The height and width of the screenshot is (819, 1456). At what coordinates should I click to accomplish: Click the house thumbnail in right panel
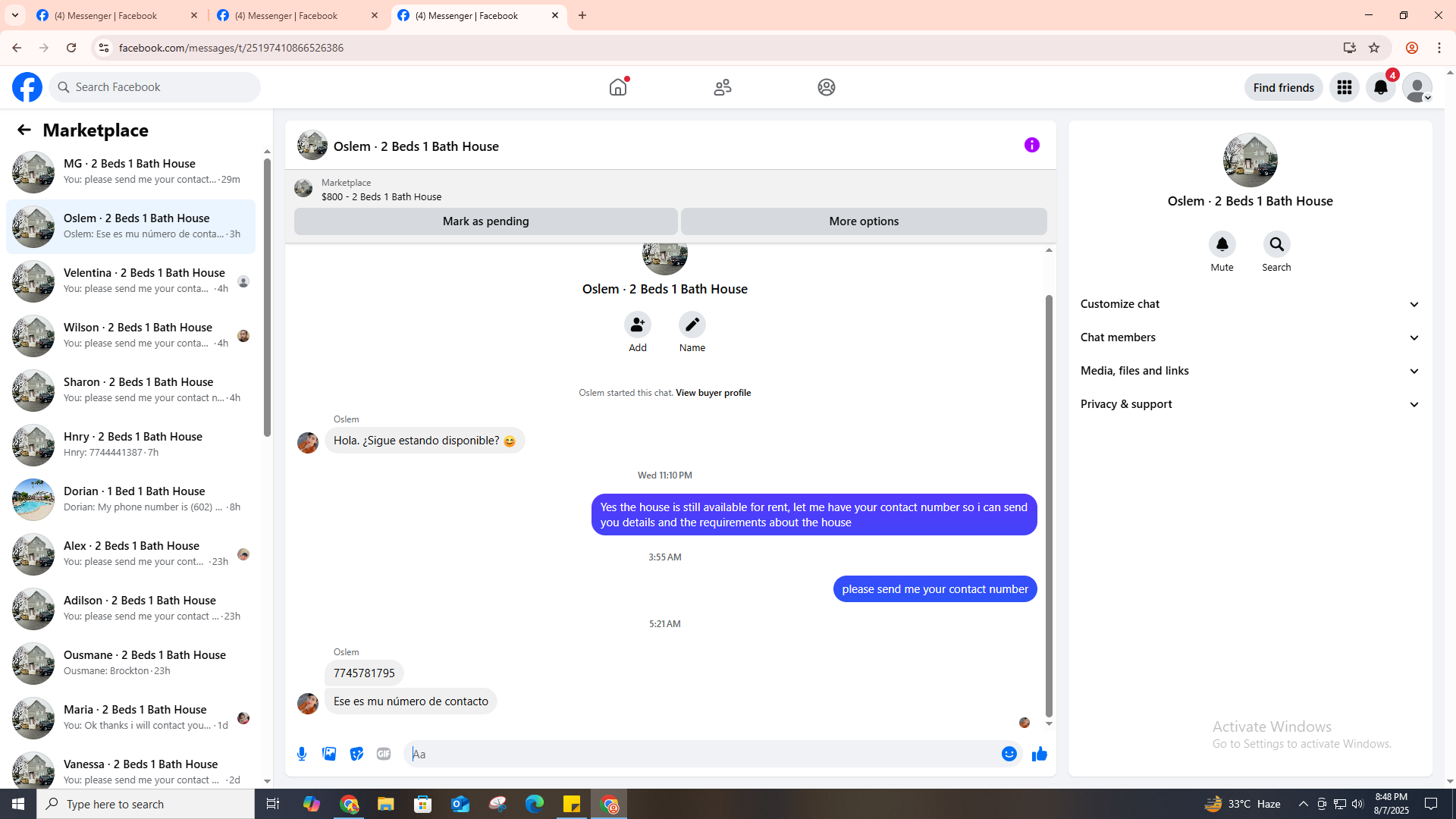coord(1250,160)
